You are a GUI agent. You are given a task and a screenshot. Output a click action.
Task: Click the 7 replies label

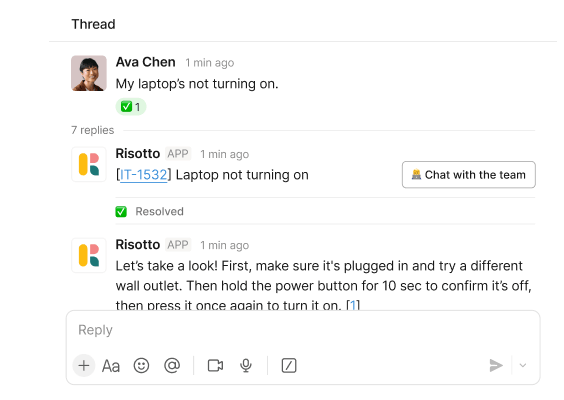click(92, 130)
